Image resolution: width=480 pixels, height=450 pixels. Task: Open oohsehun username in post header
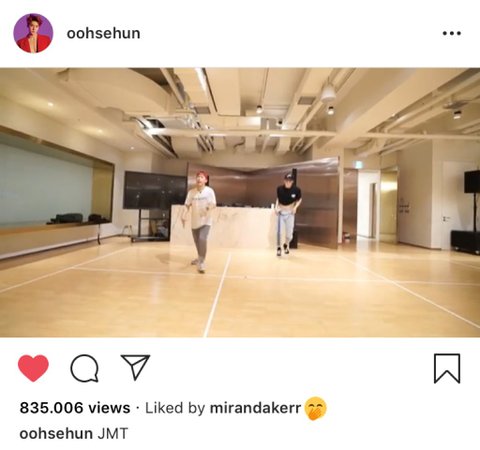coord(103,33)
